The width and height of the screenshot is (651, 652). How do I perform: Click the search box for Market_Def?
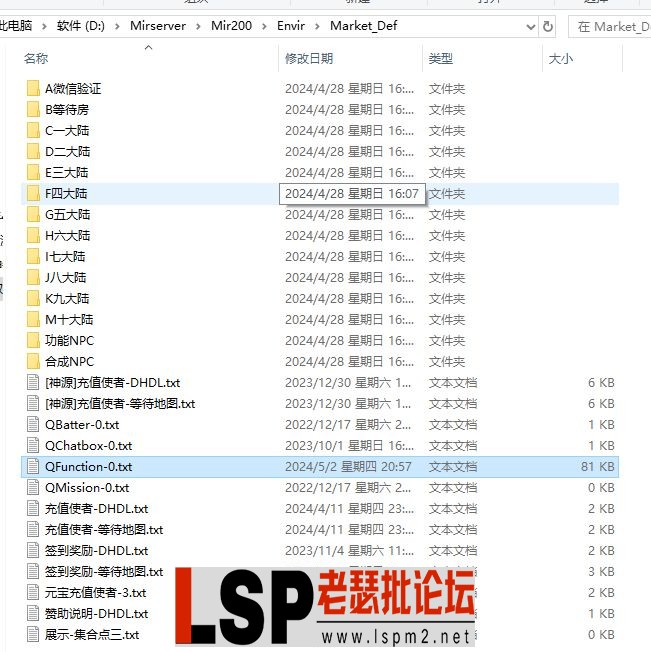610,27
